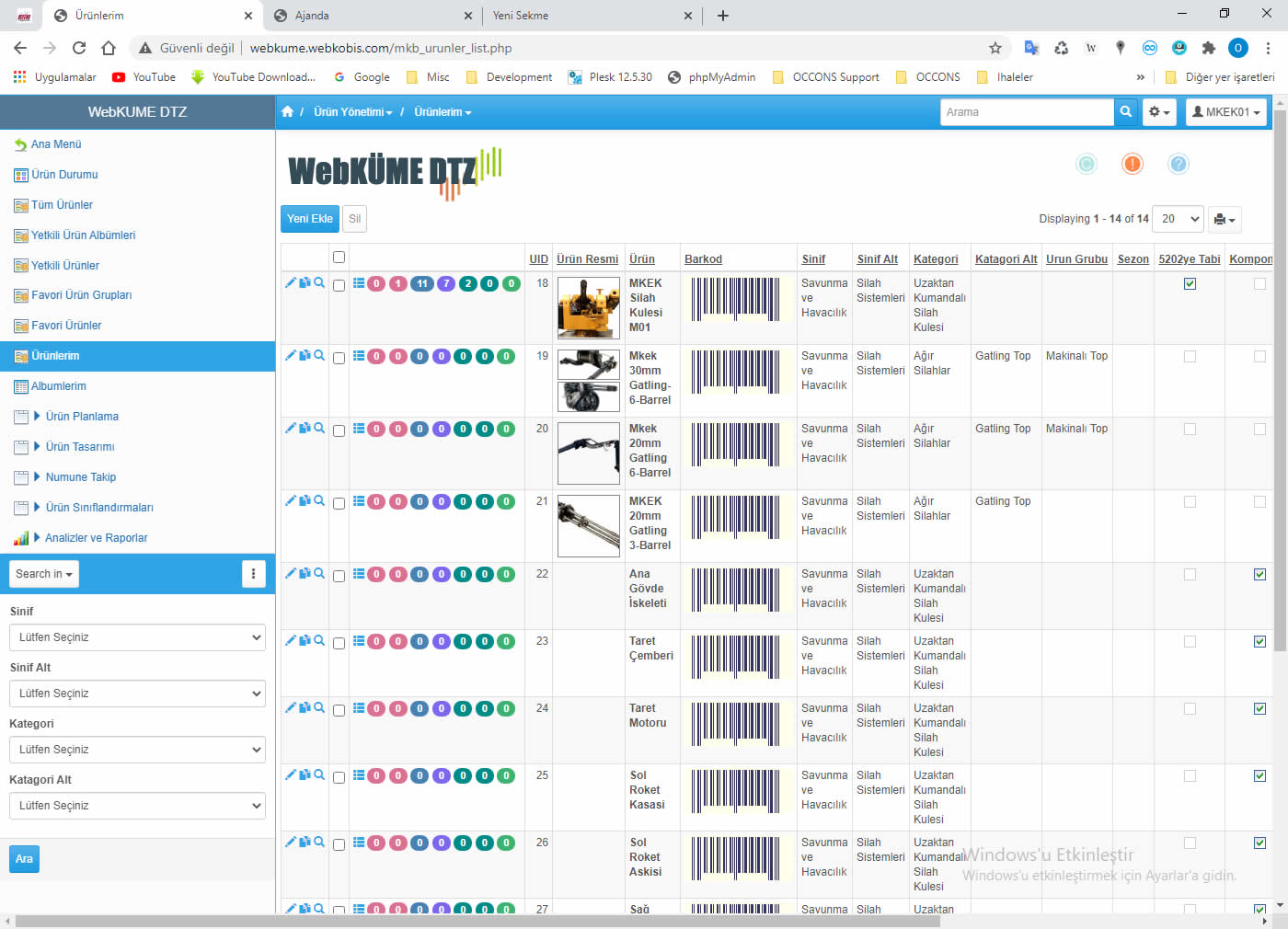Open the Sinif Lütfen Seçiniz dropdown

pos(138,637)
